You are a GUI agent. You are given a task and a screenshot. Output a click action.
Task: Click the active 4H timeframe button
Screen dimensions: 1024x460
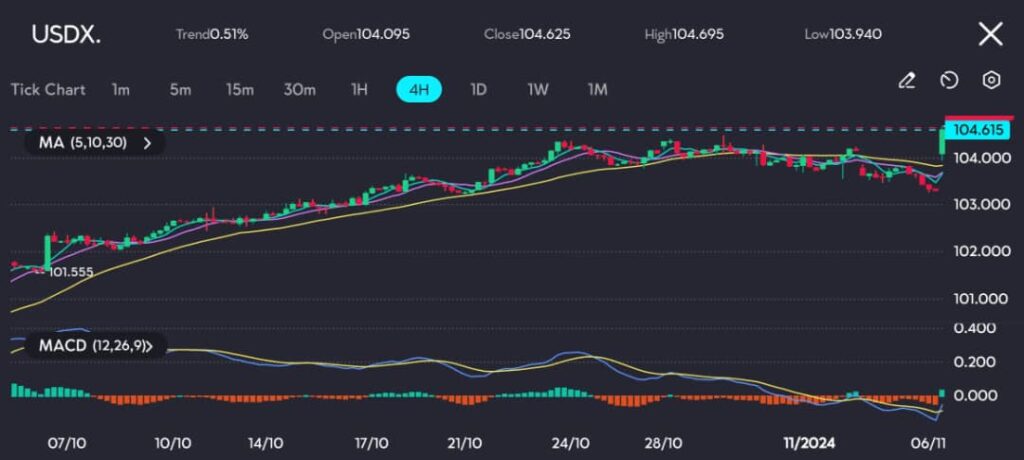click(x=419, y=89)
